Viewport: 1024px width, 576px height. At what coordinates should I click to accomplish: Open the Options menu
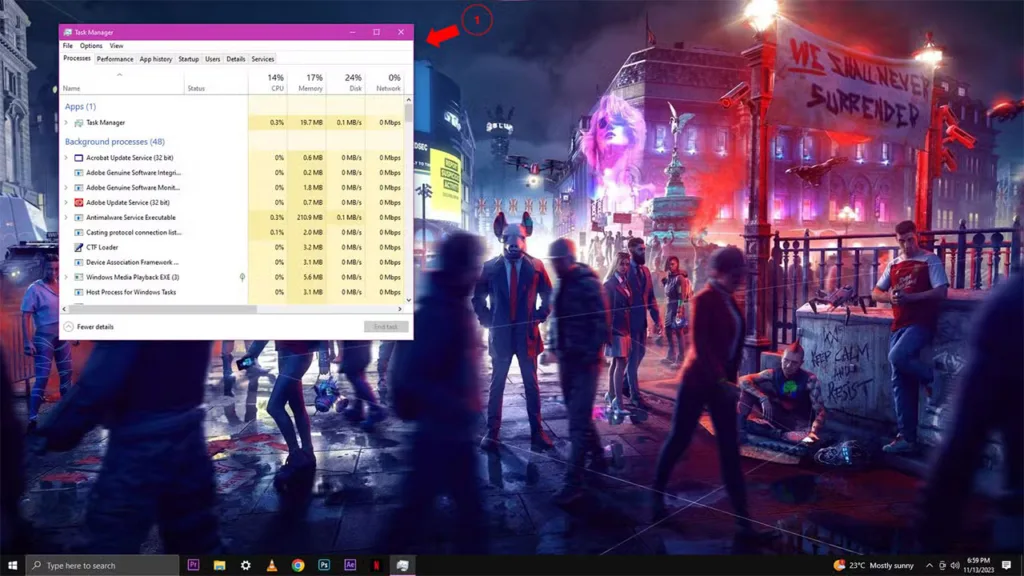coord(91,46)
